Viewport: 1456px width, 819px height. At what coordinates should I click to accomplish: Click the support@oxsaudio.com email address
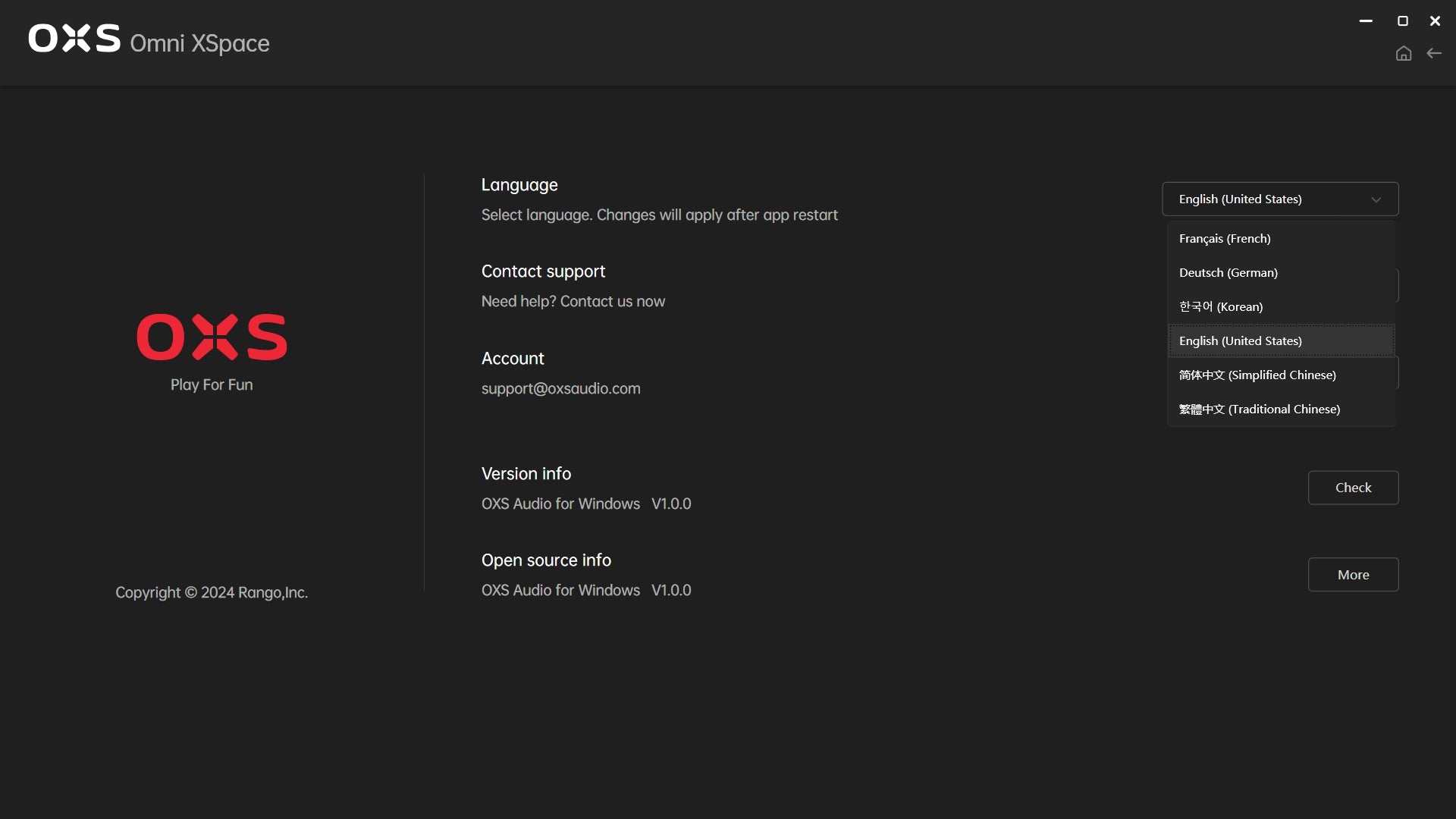coord(560,389)
